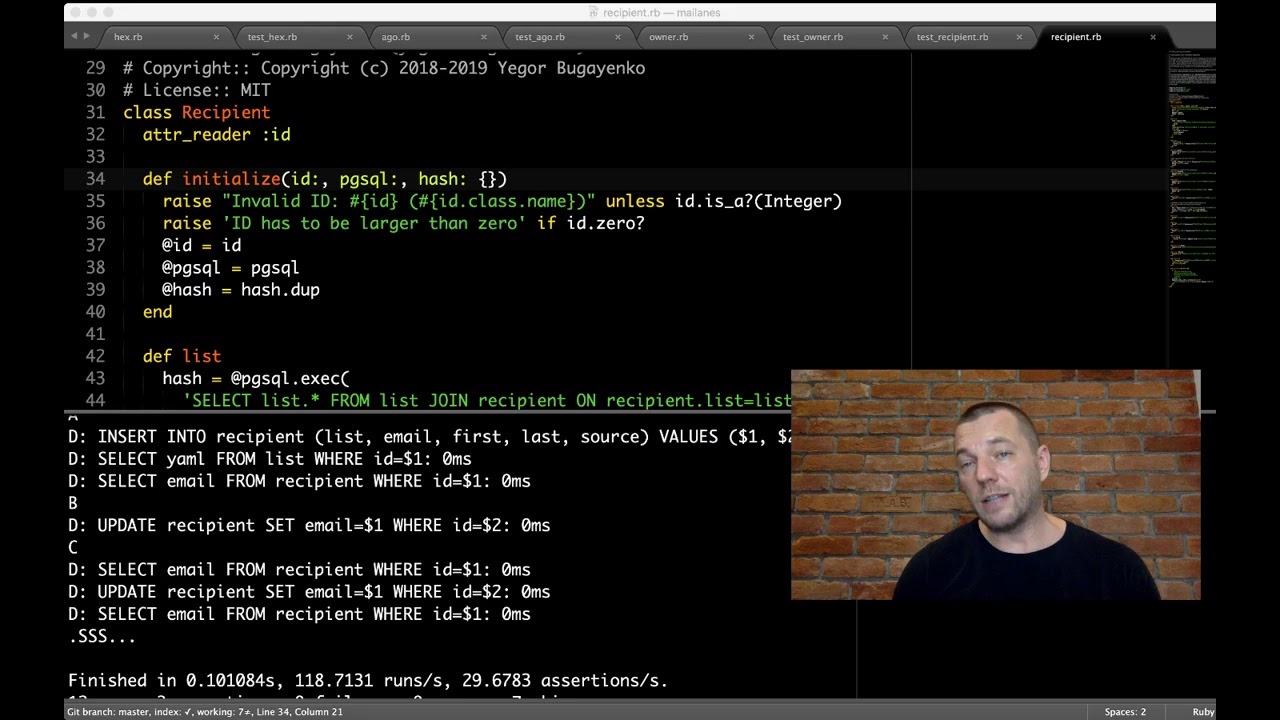Close the test_recipient.rb tab
Image resolution: width=1280 pixels, height=720 pixels.
tap(1019, 37)
